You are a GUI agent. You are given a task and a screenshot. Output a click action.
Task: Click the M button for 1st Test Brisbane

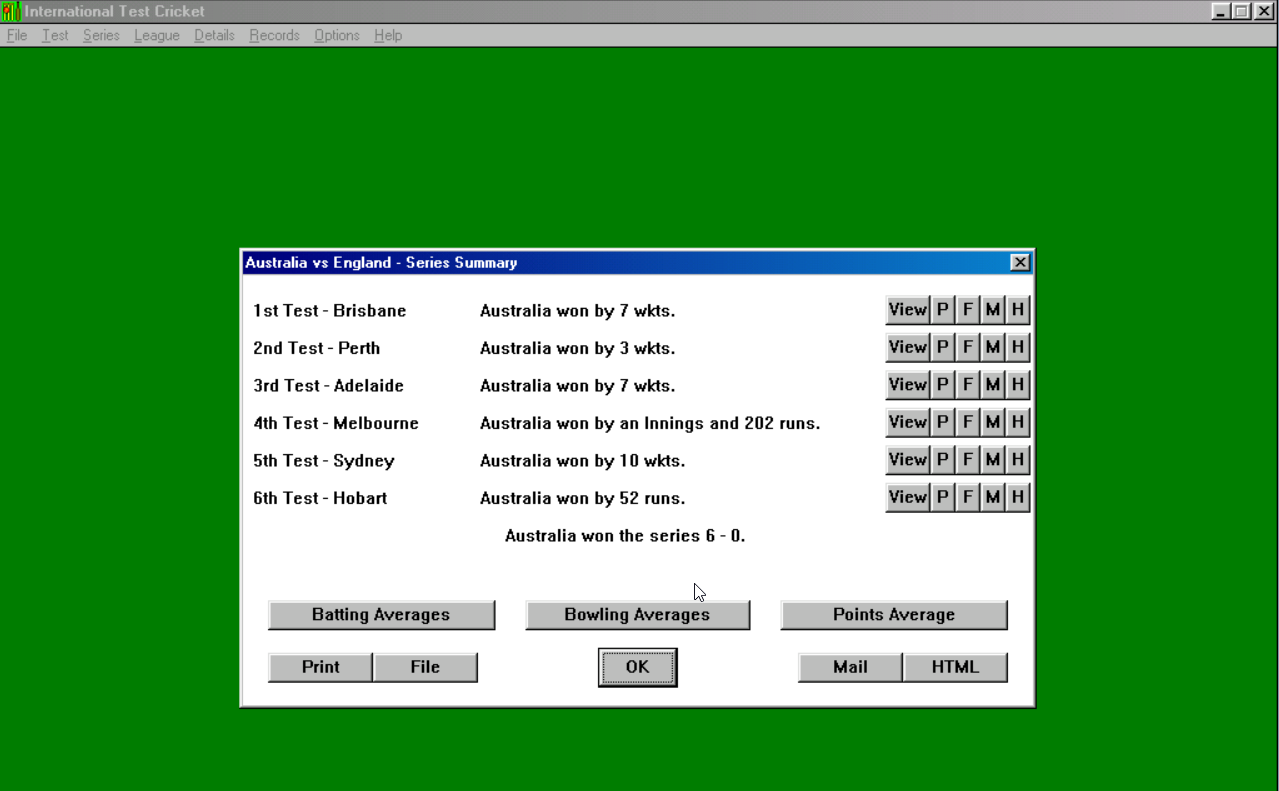tap(992, 310)
